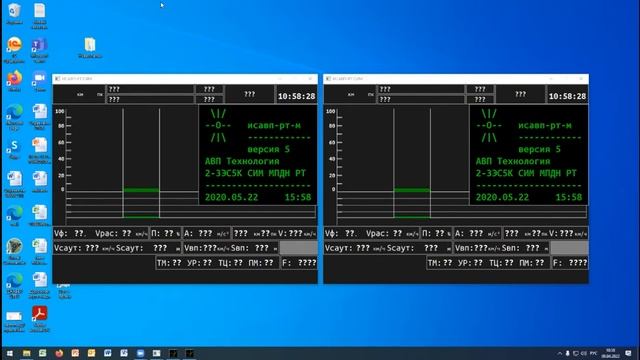640x360 pixels.
Task: Click the green bar in right window chart
Action: [x=412, y=190]
